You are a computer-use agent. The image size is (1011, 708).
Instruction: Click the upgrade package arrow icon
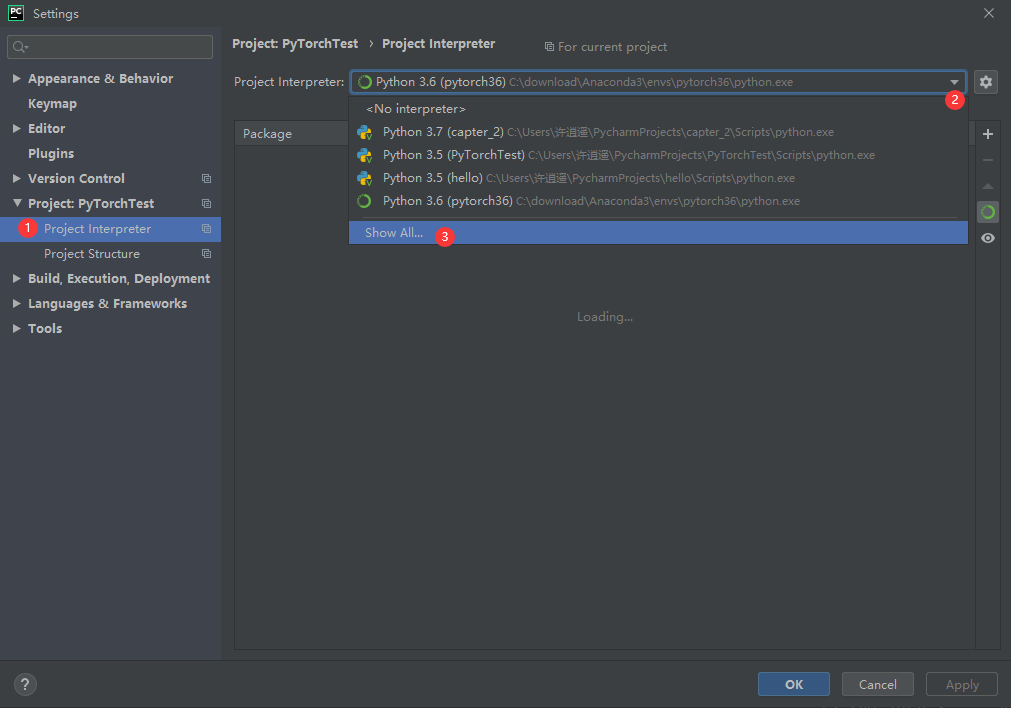(x=987, y=185)
